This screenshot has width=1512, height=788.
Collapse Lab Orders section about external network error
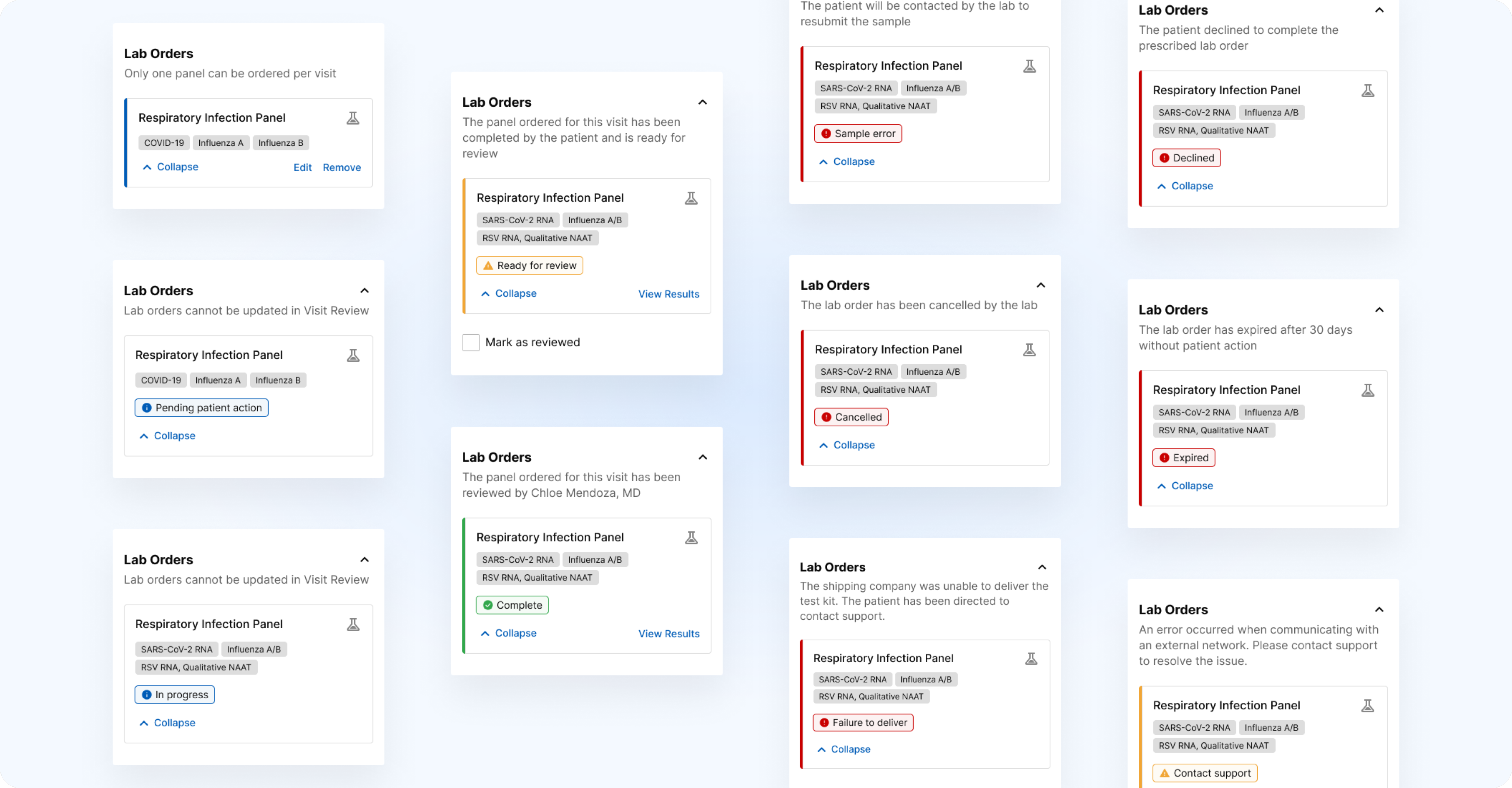tap(1379, 610)
